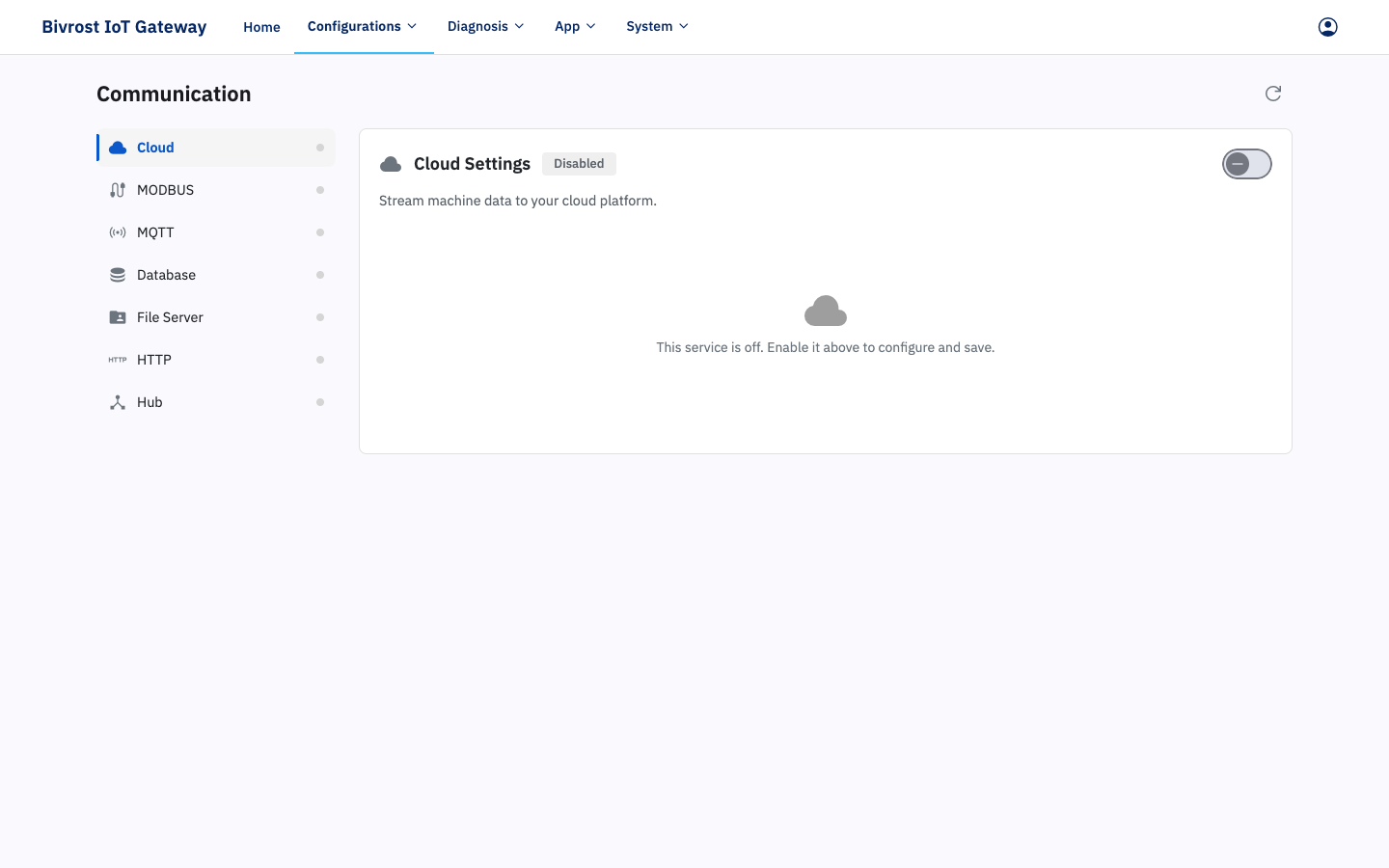Select MODBUS in the sidebar

(x=216, y=190)
